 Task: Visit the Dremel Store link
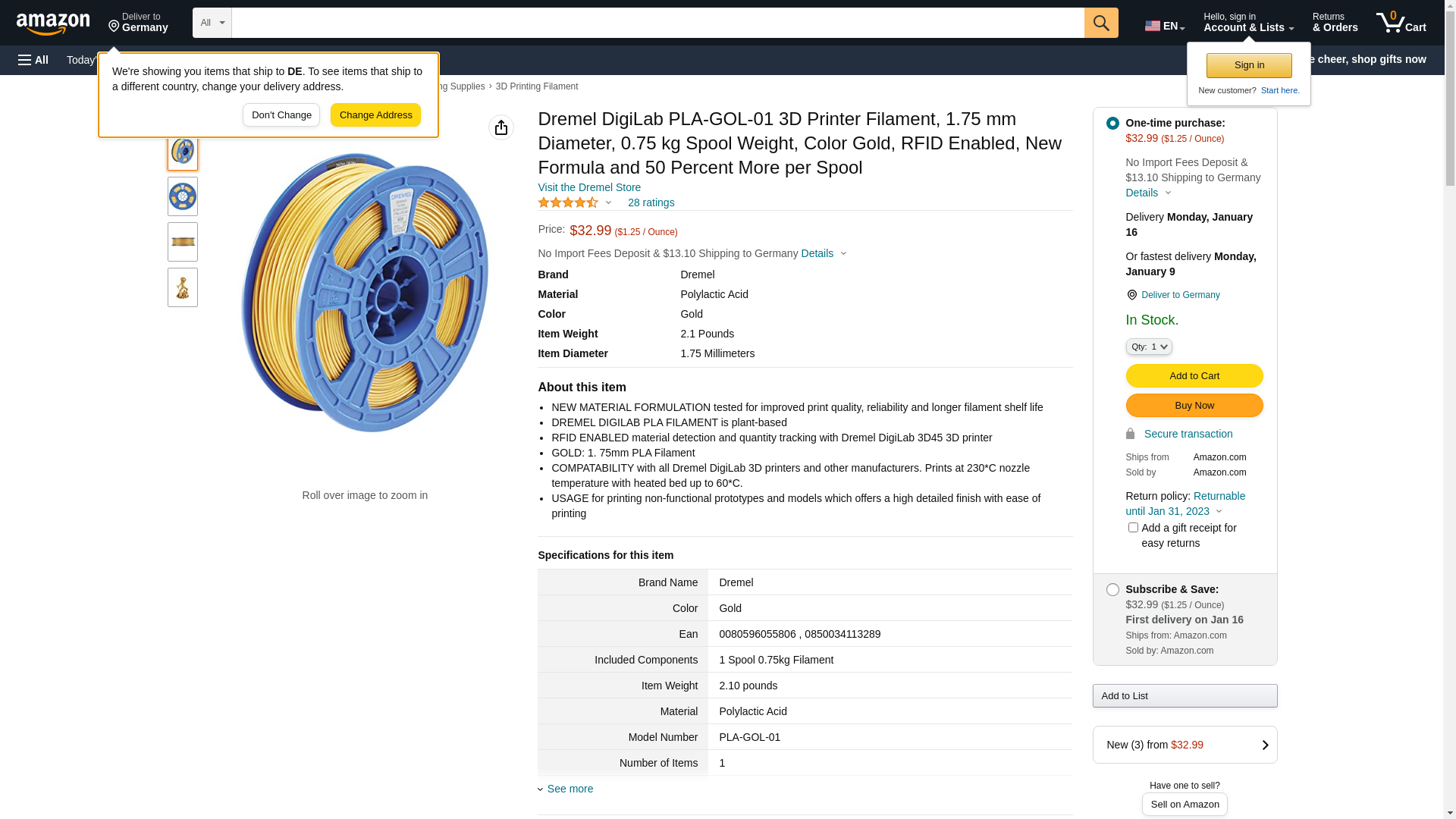pyautogui.click(x=589, y=187)
